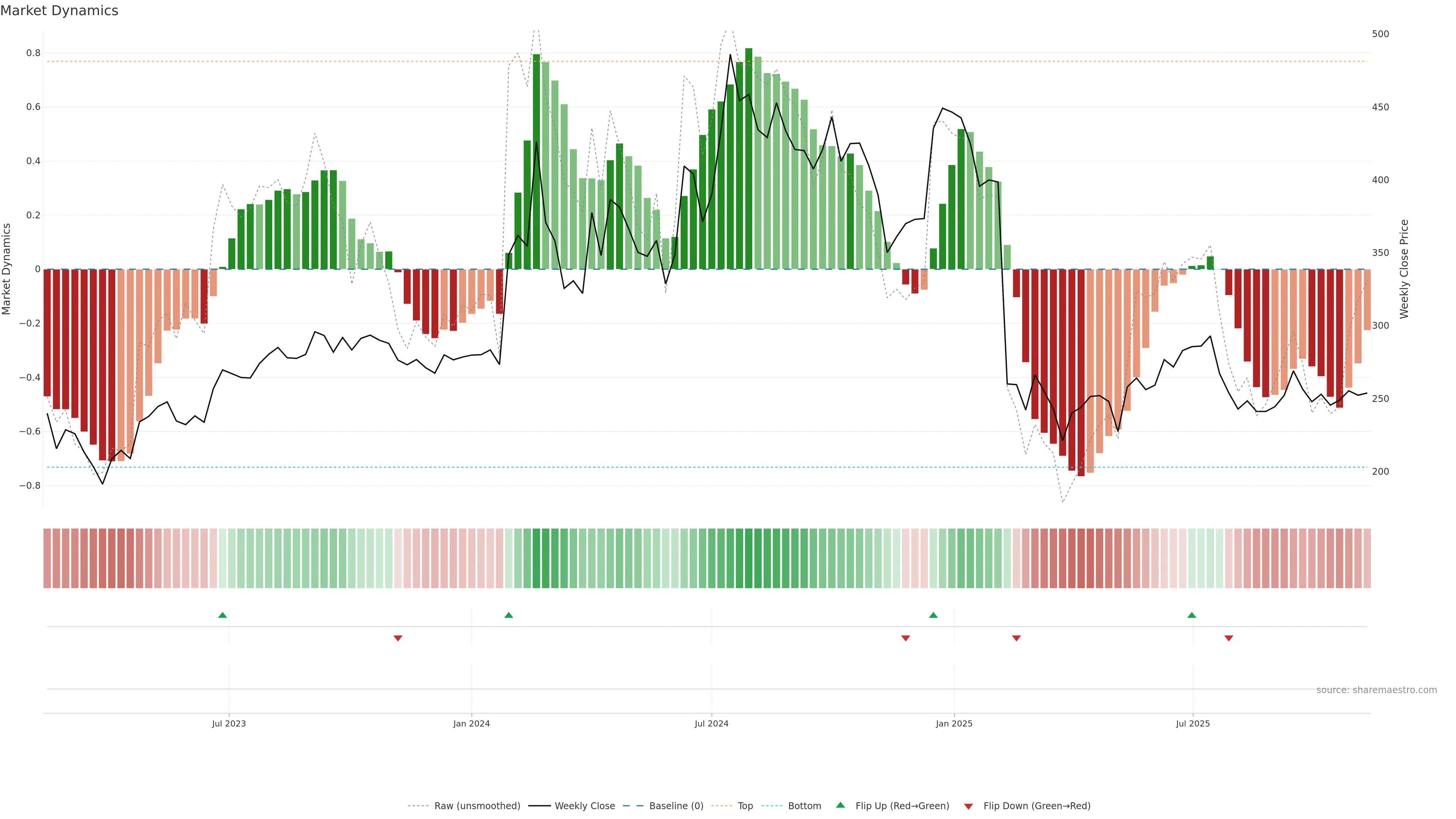Click the green flip-up triangle after Jan 2024
The width and height of the screenshot is (1456, 819).
(x=509, y=615)
